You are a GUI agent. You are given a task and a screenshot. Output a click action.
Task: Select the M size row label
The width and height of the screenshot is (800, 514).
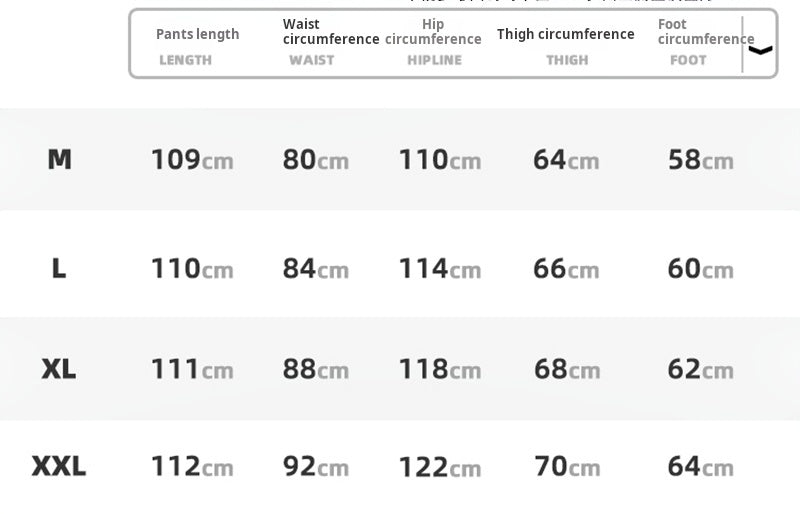click(60, 159)
